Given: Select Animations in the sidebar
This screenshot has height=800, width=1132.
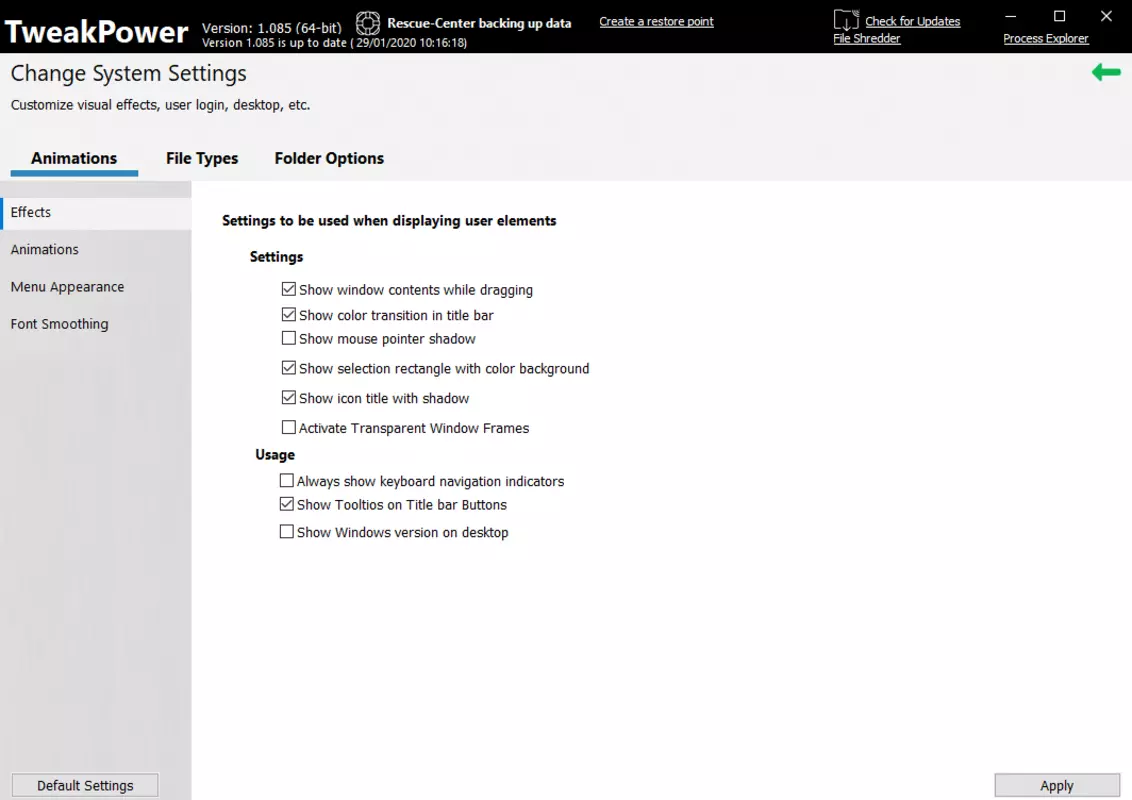Looking at the screenshot, I should pyautogui.click(x=96, y=249).
